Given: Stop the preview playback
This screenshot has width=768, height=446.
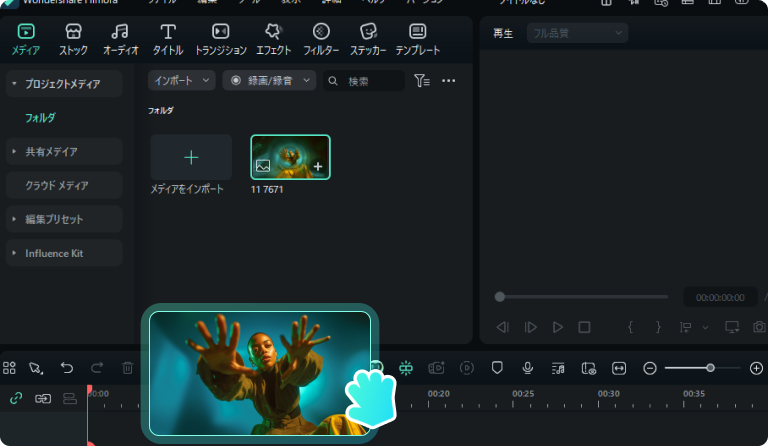Looking at the screenshot, I should pyautogui.click(x=584, y=327).
